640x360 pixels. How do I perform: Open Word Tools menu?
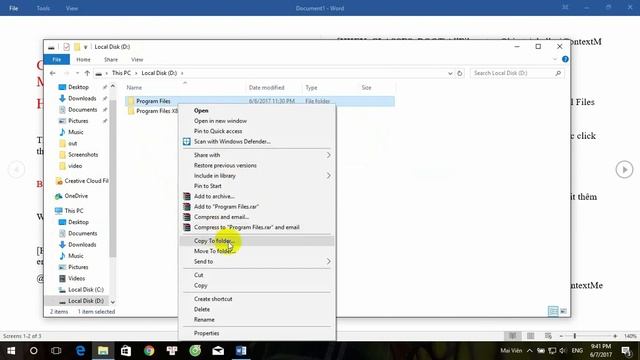43,8
